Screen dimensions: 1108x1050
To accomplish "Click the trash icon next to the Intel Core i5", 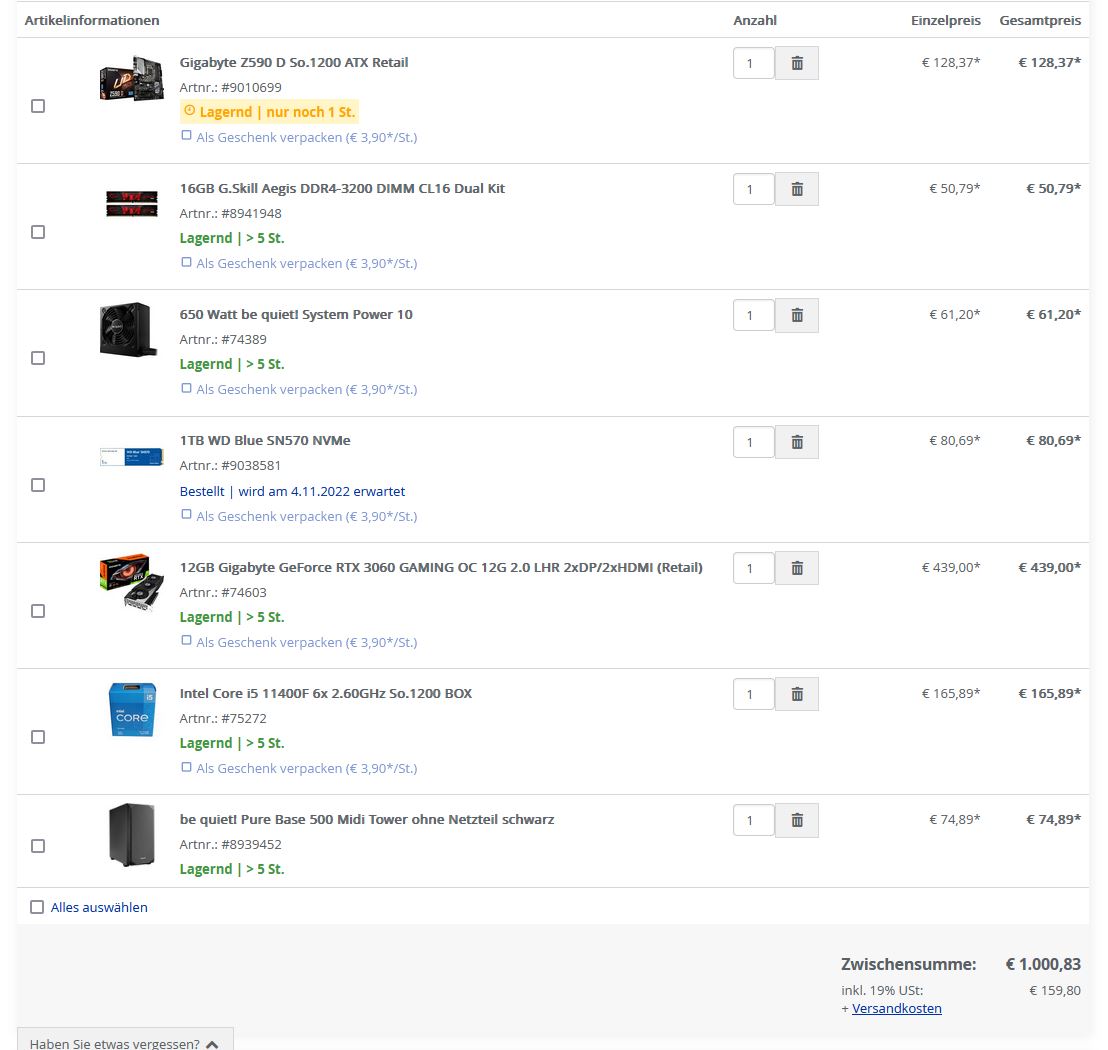I will [x=797, y=693].
